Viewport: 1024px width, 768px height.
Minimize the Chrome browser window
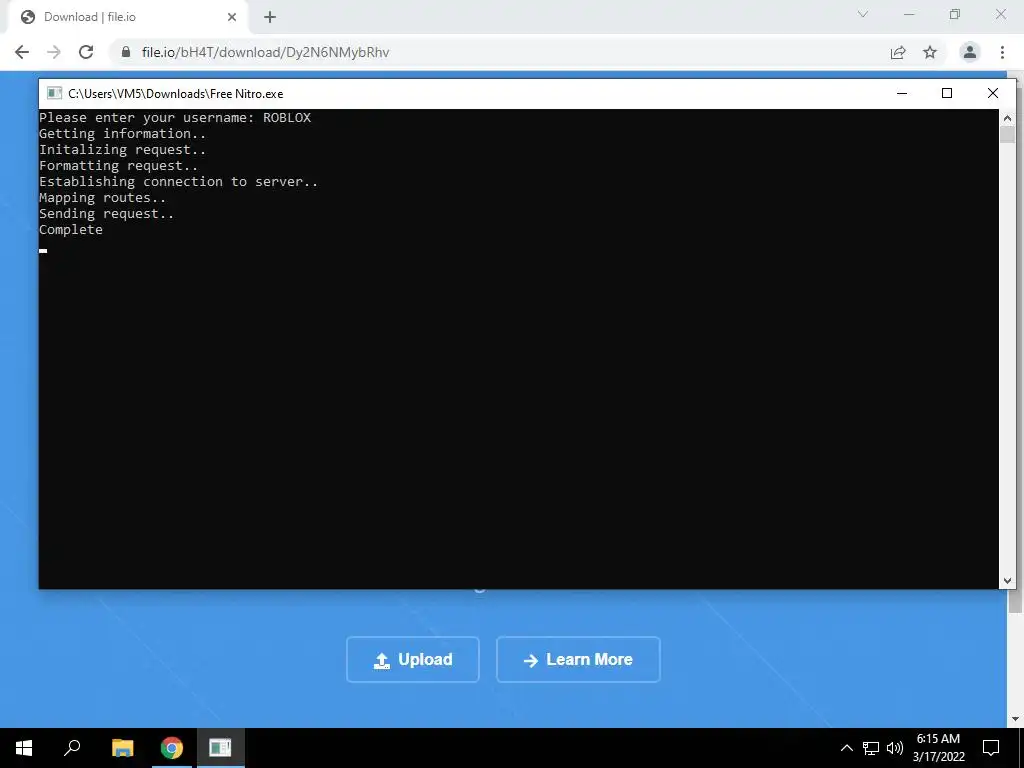pos(909,14)
